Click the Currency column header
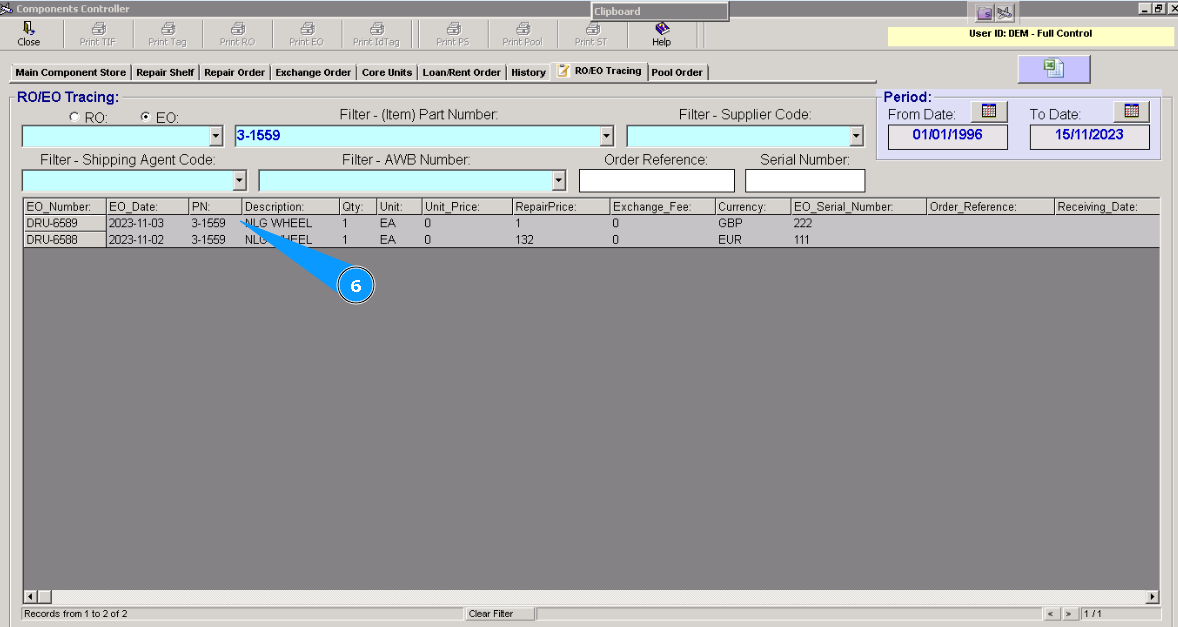1178x627 pixels. [753, 206]
